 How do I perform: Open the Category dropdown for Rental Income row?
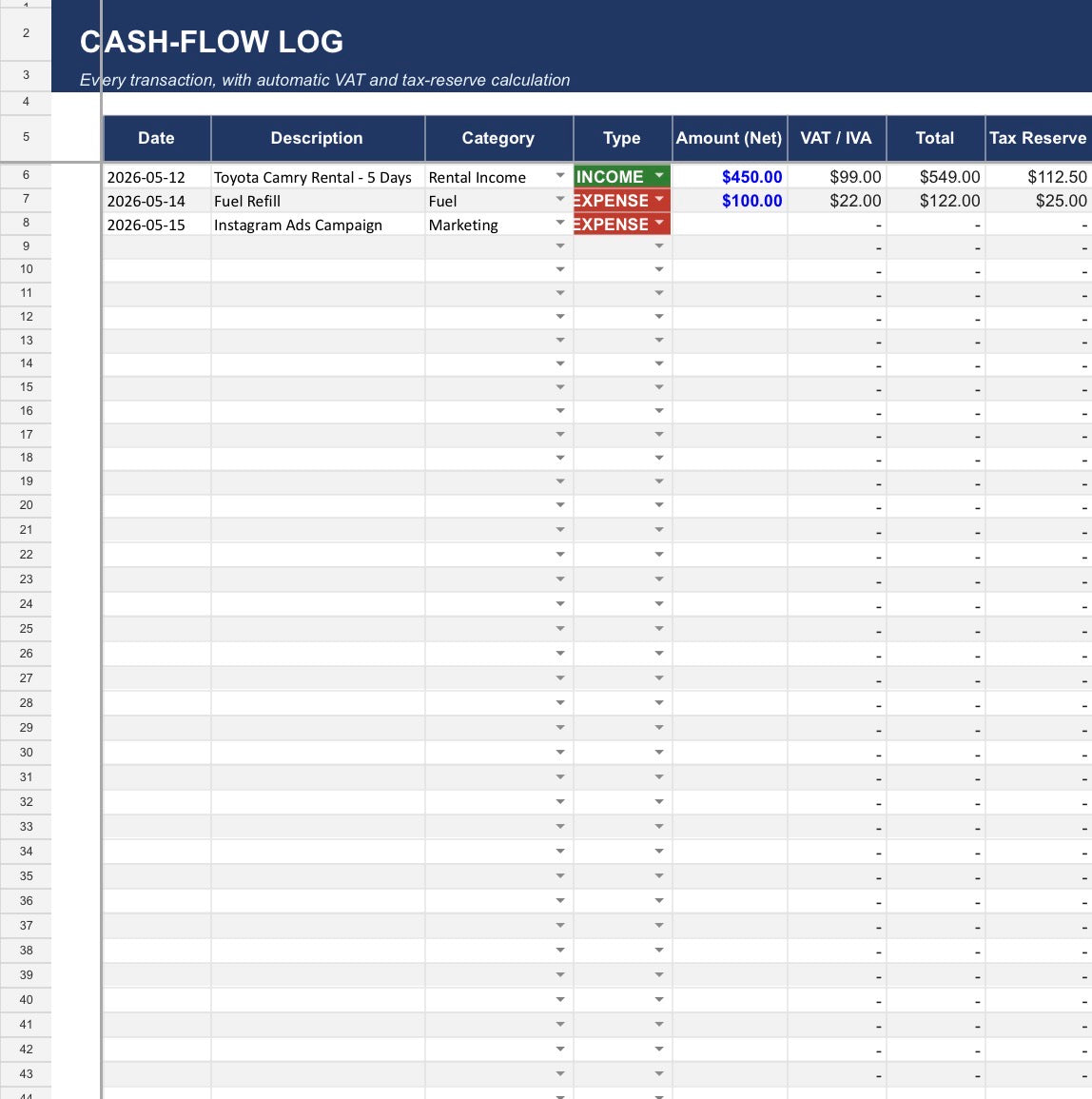(560, 176)
